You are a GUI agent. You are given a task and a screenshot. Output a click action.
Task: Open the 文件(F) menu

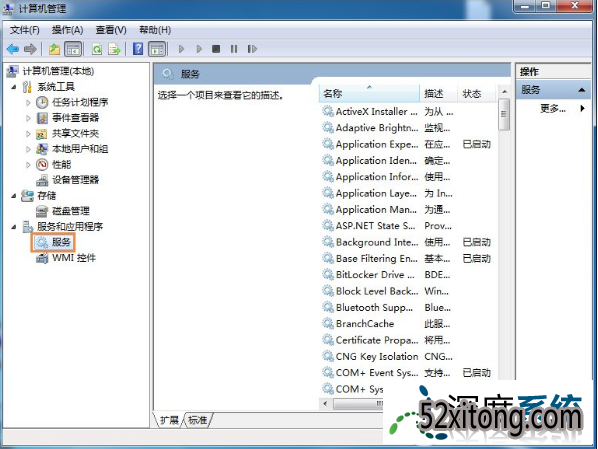pyautogui.click(x=25, y=30)
